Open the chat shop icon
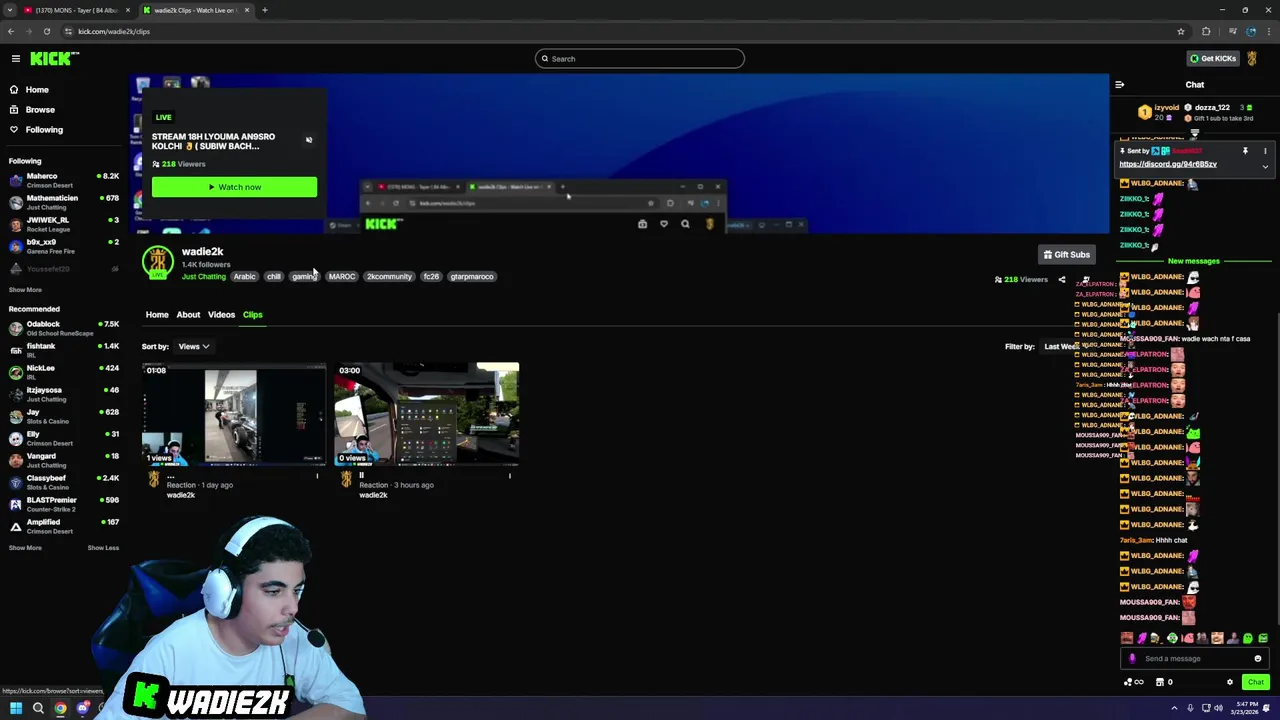Image resolution: width=1280 pixels, height=720 pixels. coord(1160,682)
